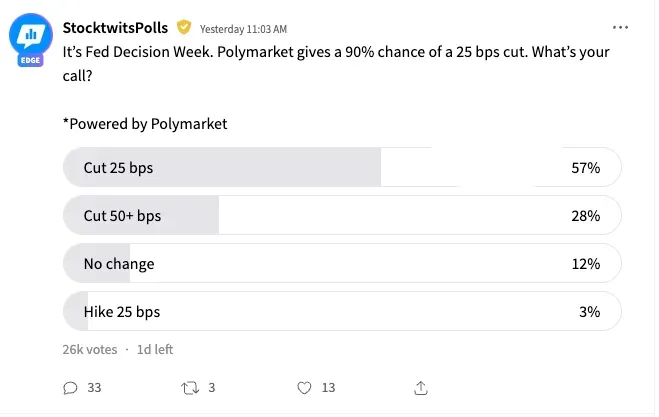Screen dimensions: 659x417
Task: Click the 33 comments count
Action: coord(94,388)
